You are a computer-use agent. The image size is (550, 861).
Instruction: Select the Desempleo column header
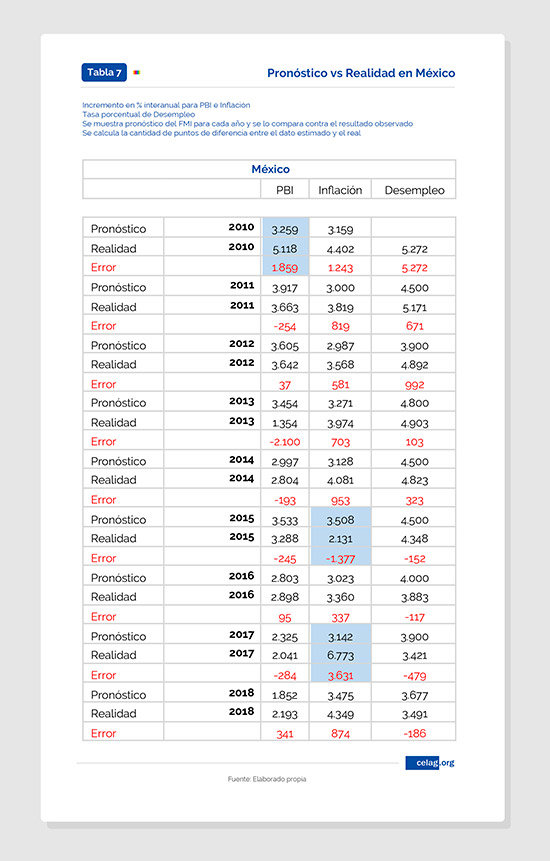414,190
